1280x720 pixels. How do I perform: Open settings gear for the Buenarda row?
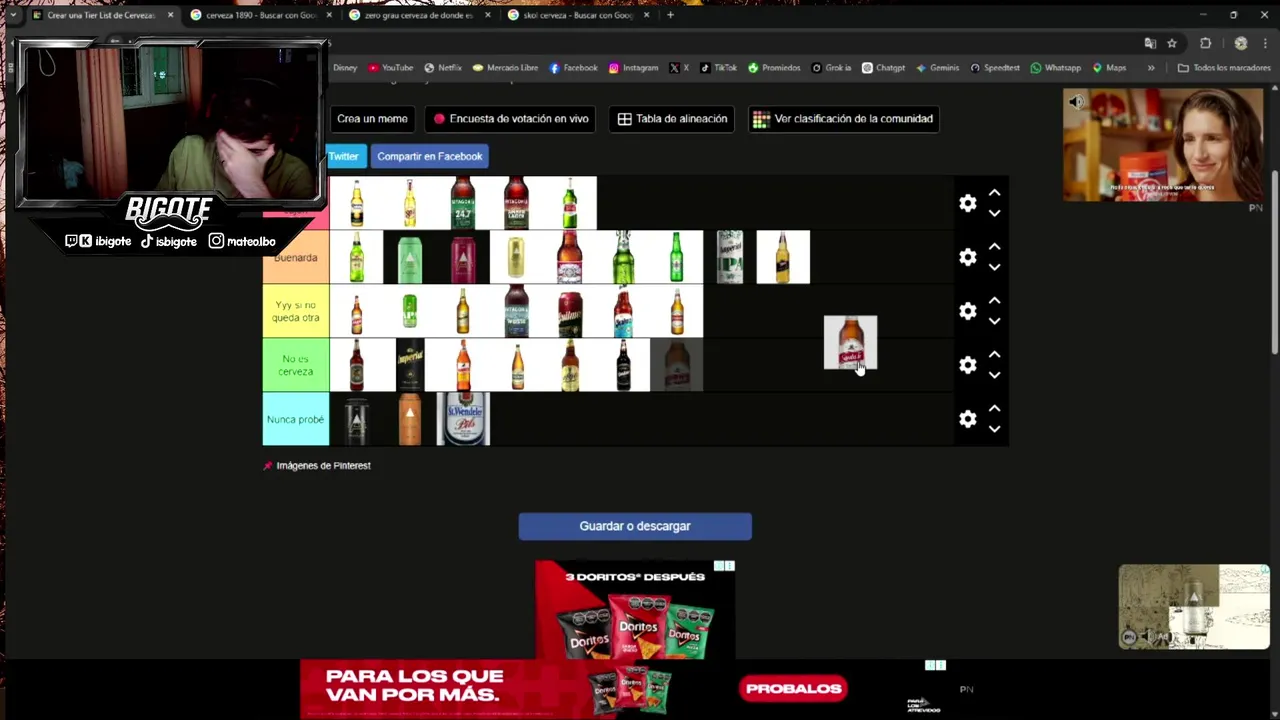point(967,257)
